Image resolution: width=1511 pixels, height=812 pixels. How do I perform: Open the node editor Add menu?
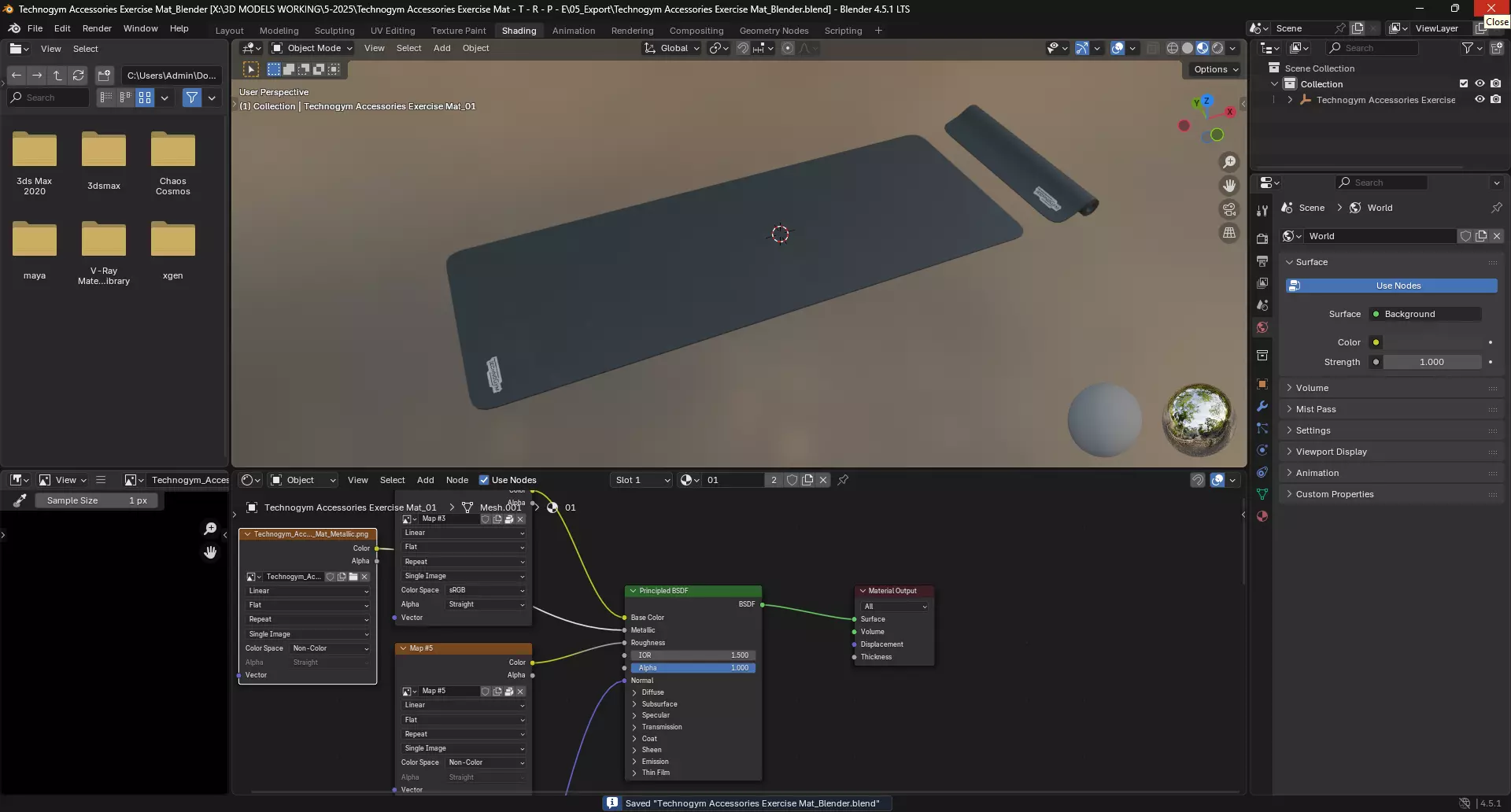click(425, 480)
